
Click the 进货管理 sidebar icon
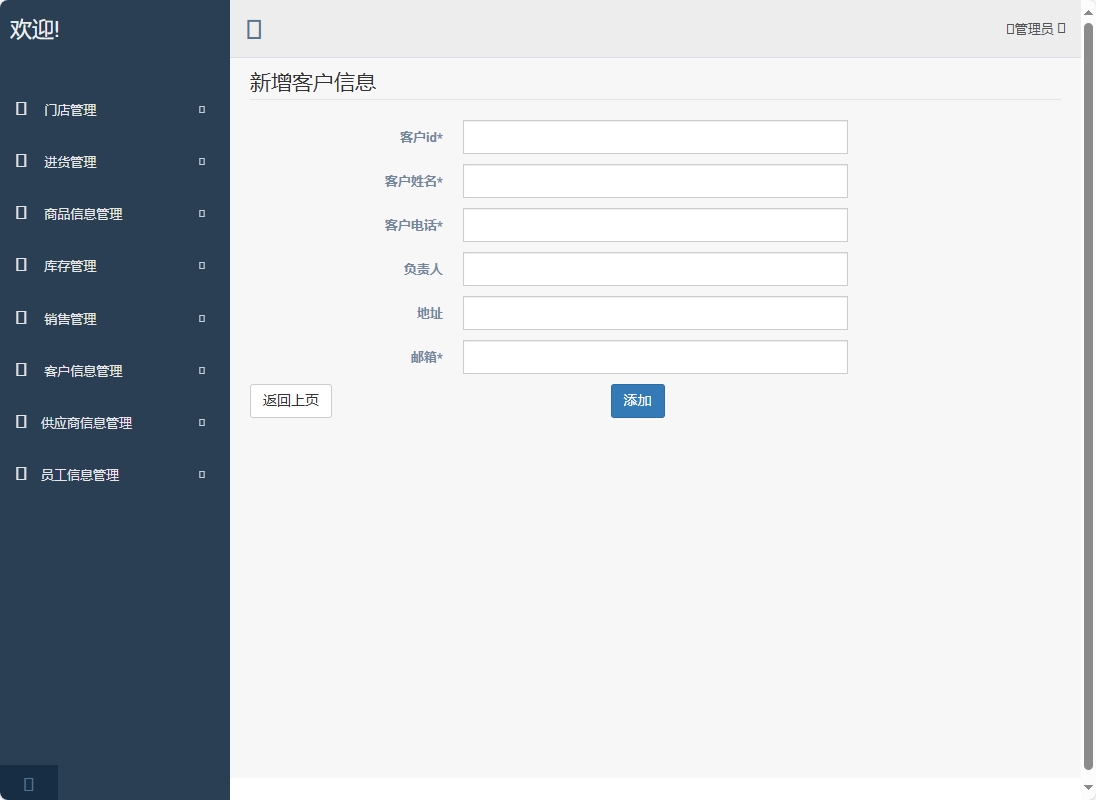(21, 161)
